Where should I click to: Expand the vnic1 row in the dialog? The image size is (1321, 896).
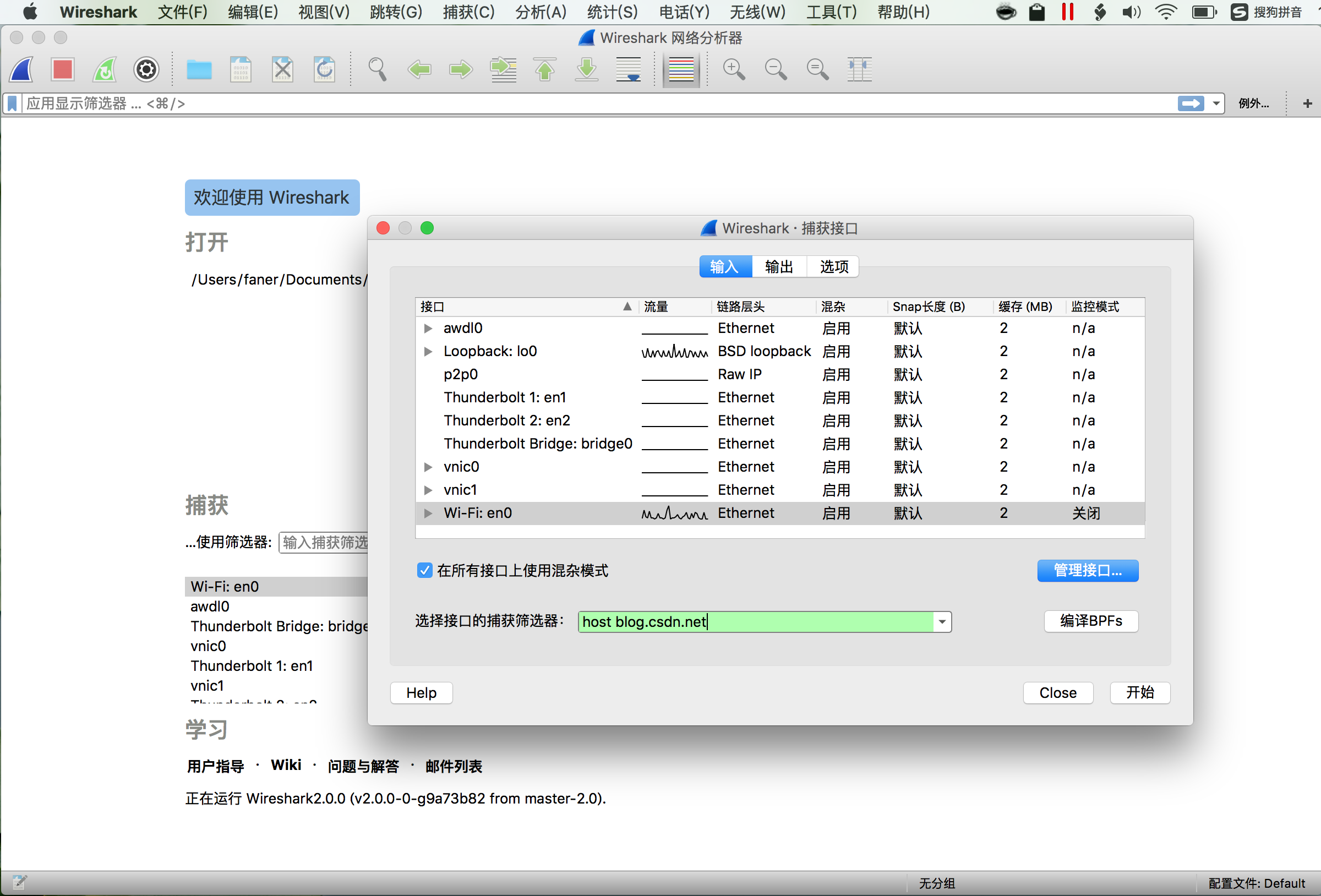(x=428, y=490)
